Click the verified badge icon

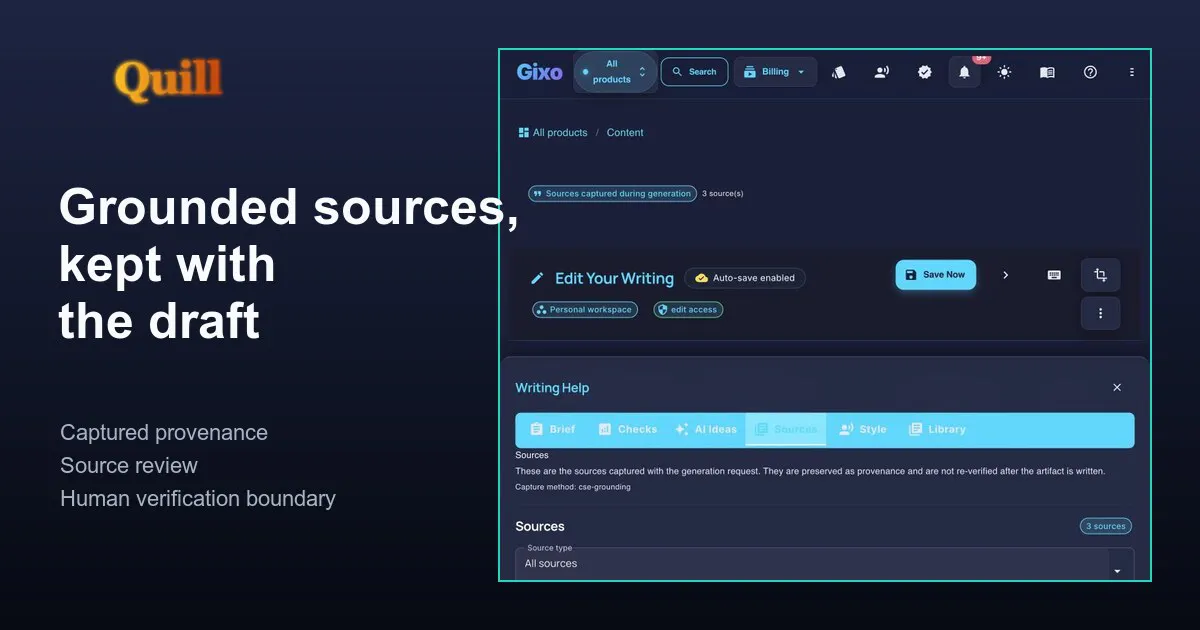pyautogui.click(x=925, y=72)
